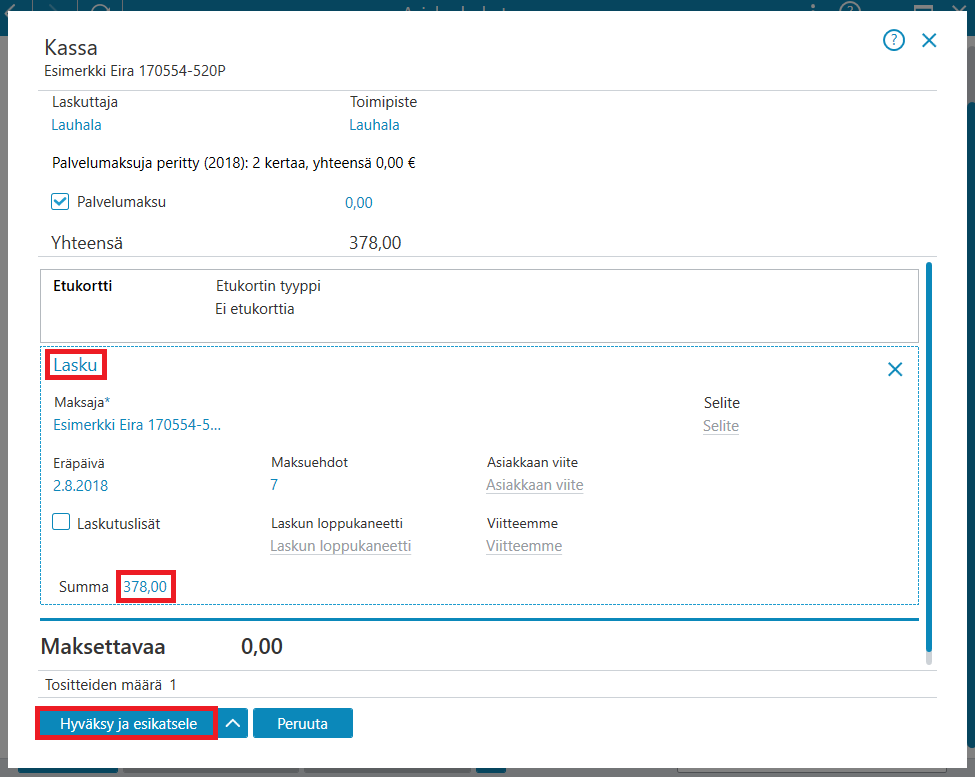The image size is (975, 777).
Task: Cancel with the Peruuta button
Action: coord(303,723)
